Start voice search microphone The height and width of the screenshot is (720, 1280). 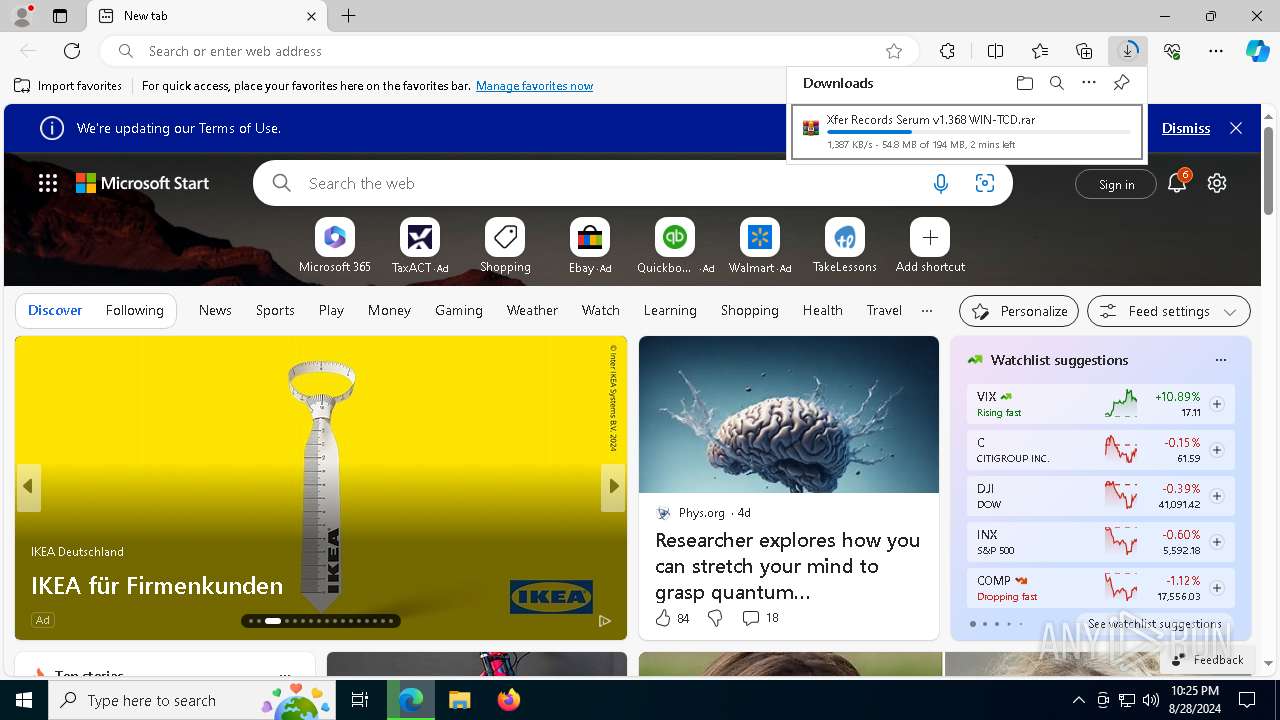pos(940,183)
